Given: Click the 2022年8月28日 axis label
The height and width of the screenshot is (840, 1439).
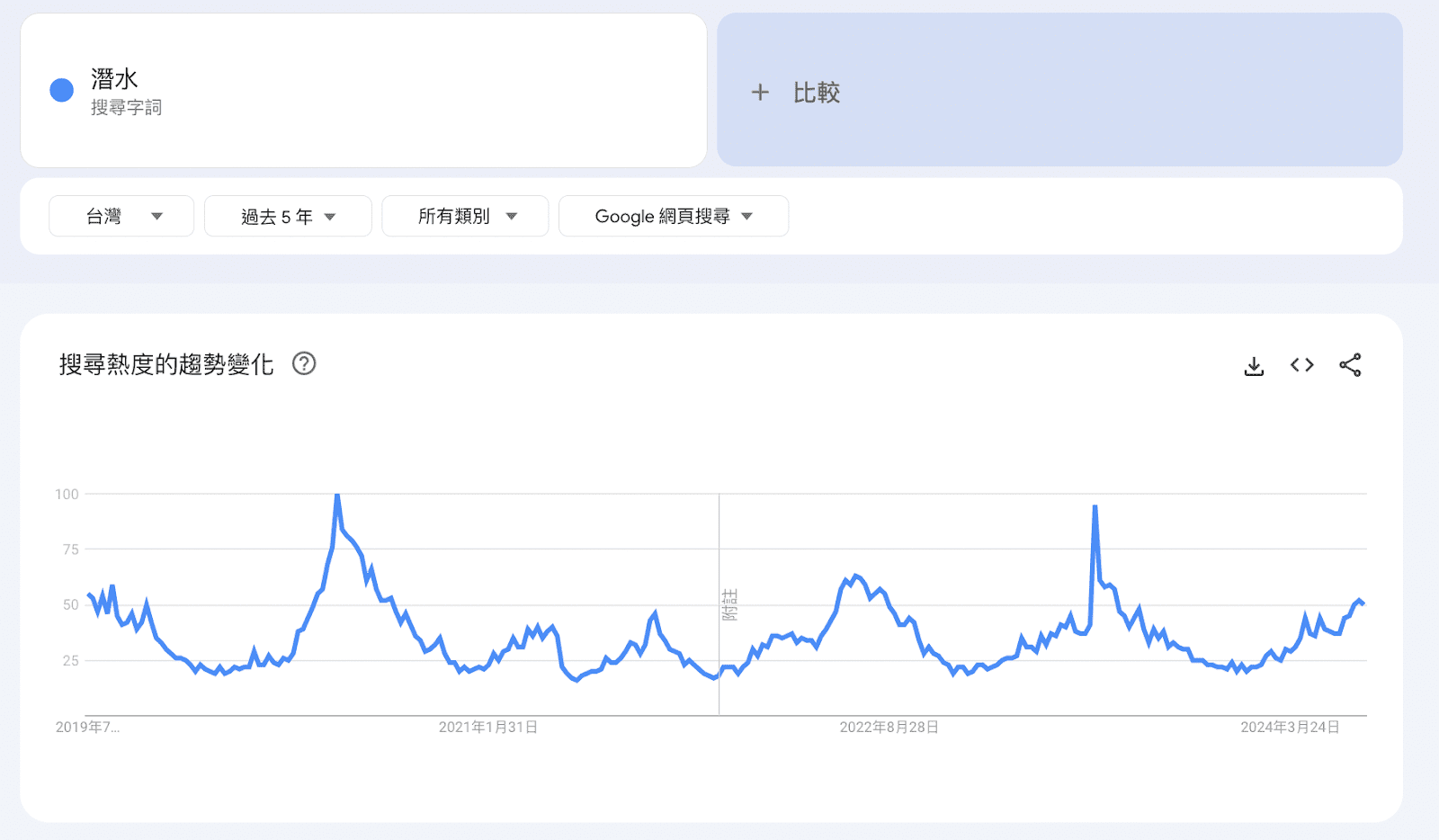Looking at the screenshot, I should click(889, 727).
